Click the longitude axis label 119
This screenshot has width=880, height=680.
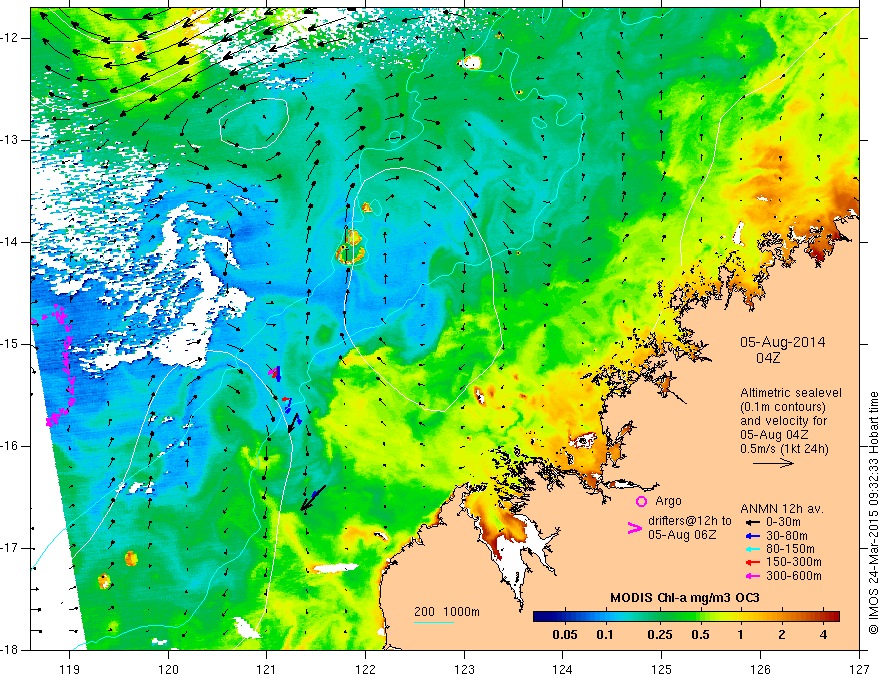(70, 669)
